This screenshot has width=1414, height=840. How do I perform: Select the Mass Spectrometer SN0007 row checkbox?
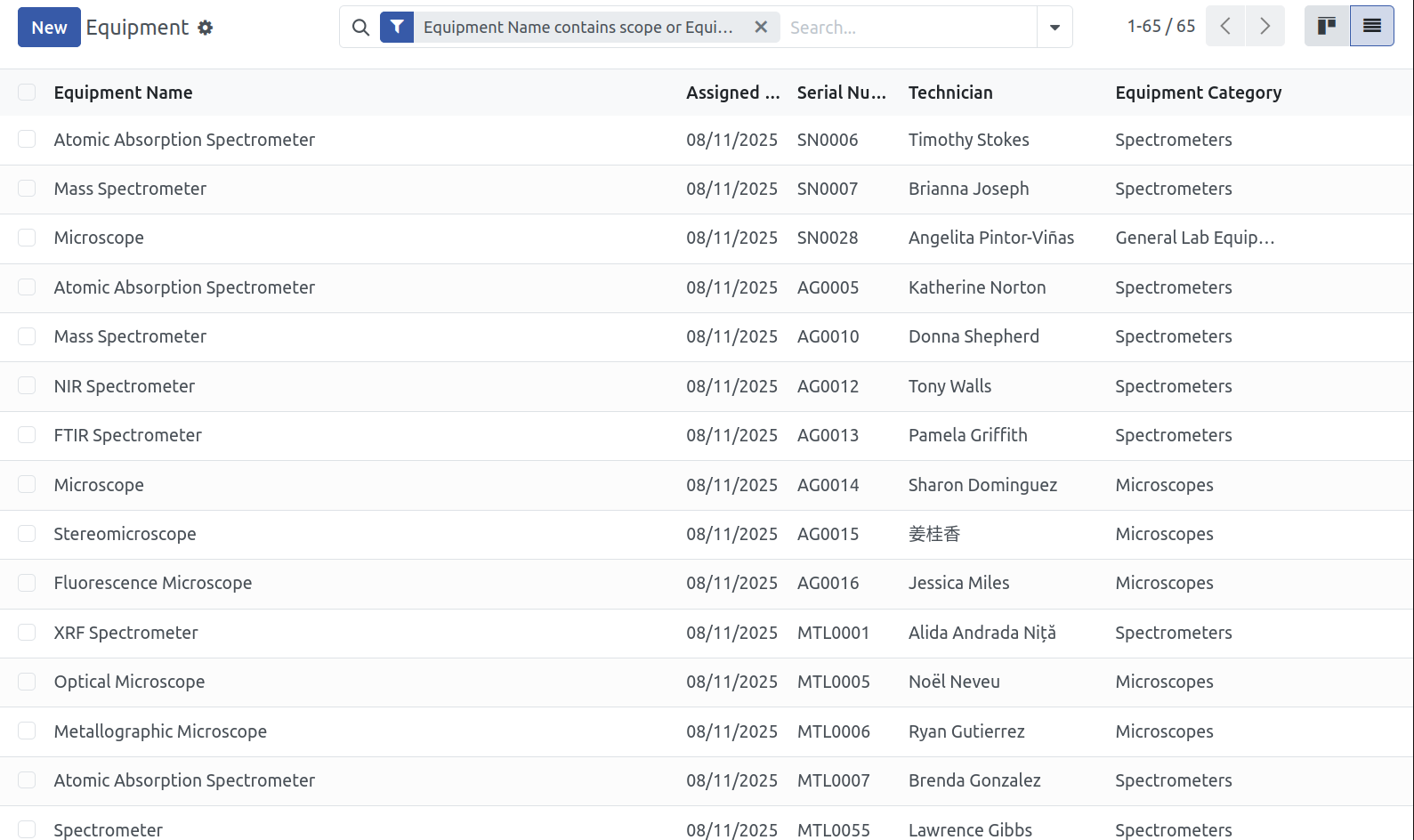[27, 189]
